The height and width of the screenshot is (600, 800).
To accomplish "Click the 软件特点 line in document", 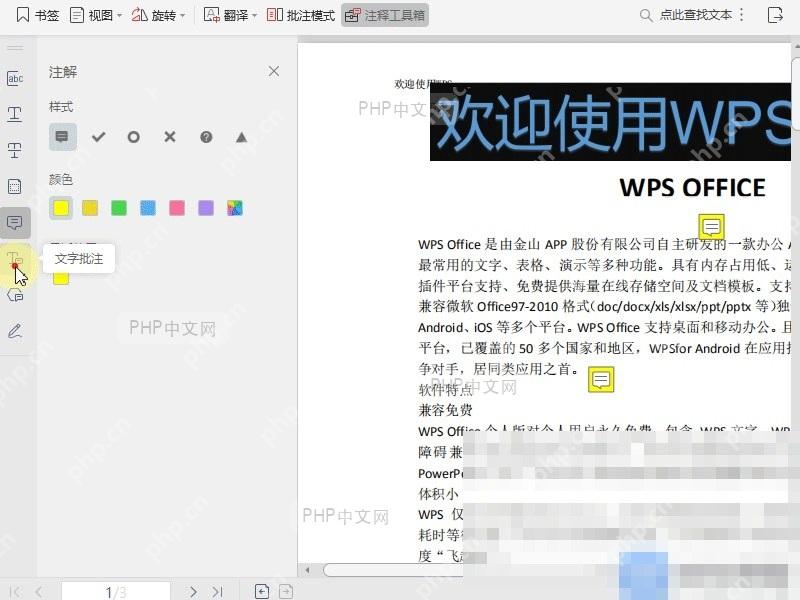I will (445, 390).
